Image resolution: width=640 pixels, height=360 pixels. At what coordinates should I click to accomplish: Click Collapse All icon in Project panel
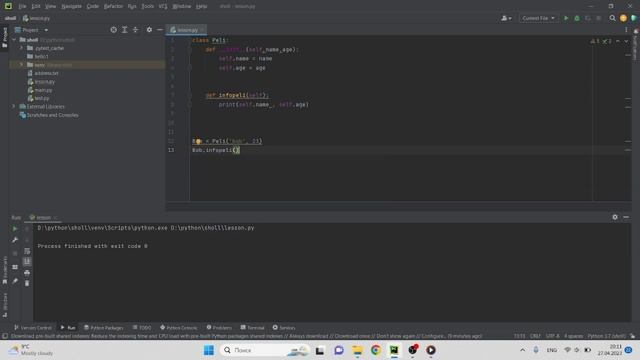click(136, 30)
